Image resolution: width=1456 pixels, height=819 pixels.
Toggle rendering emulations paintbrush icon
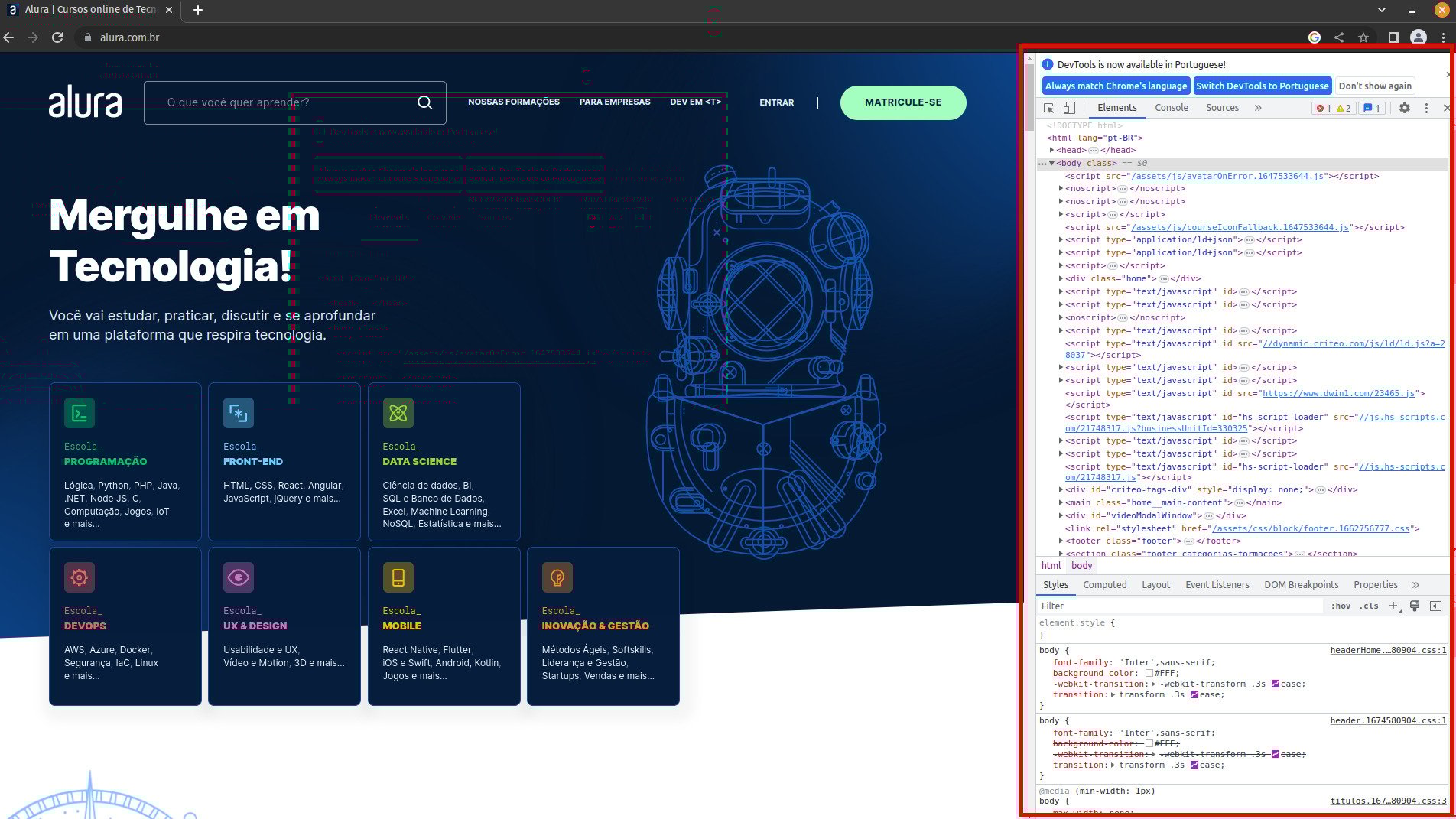point(1415,606)
